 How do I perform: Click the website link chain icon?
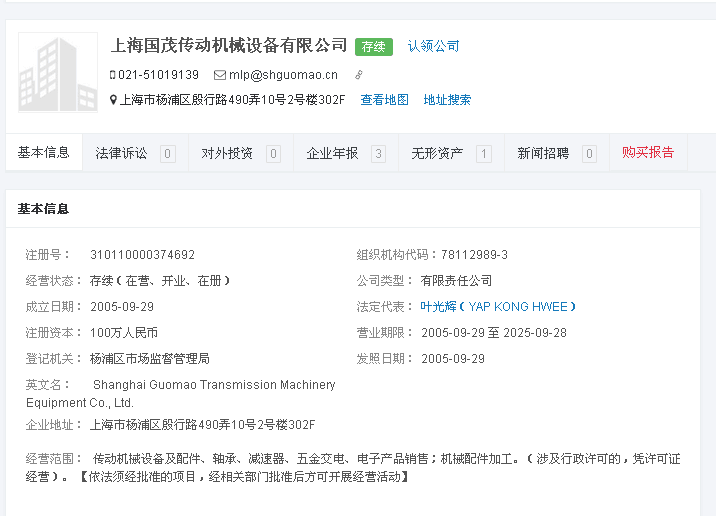[359, 75]
